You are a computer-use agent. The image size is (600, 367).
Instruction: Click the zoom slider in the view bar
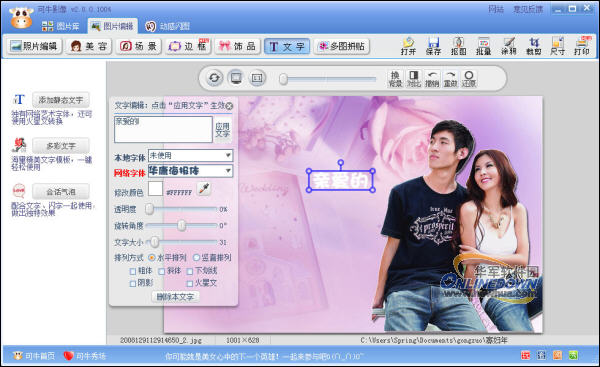coord(328,79)
